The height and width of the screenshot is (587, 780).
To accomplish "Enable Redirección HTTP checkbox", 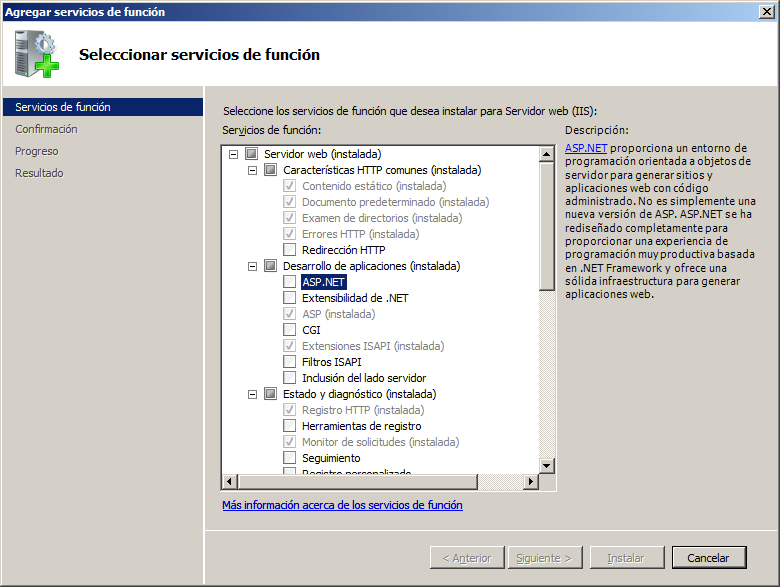I will tap(289, 250).
